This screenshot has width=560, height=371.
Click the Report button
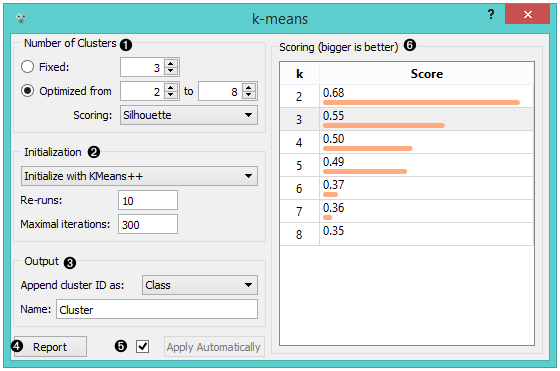(50, 346)
